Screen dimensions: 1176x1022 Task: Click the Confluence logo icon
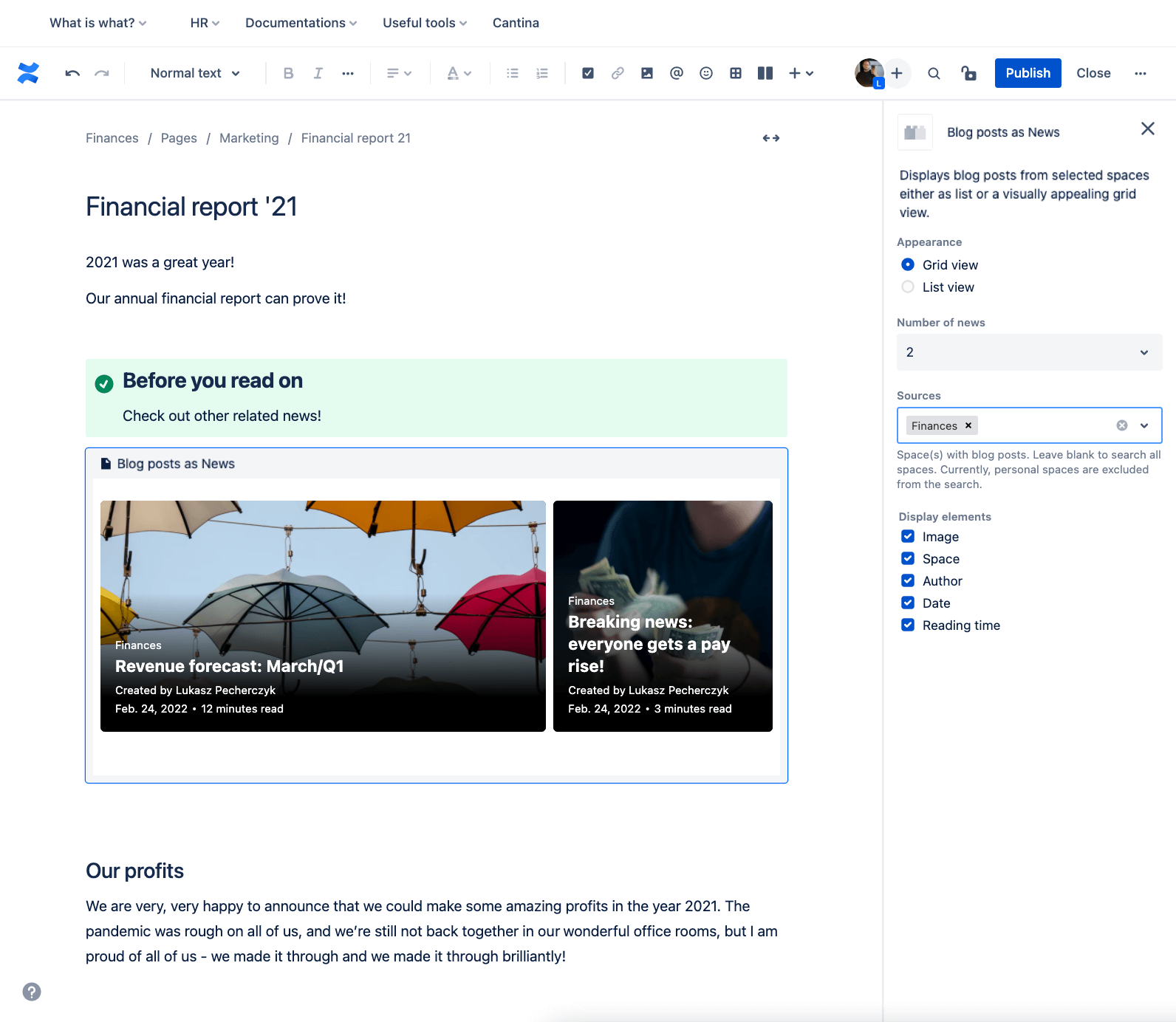click(28, 73)
